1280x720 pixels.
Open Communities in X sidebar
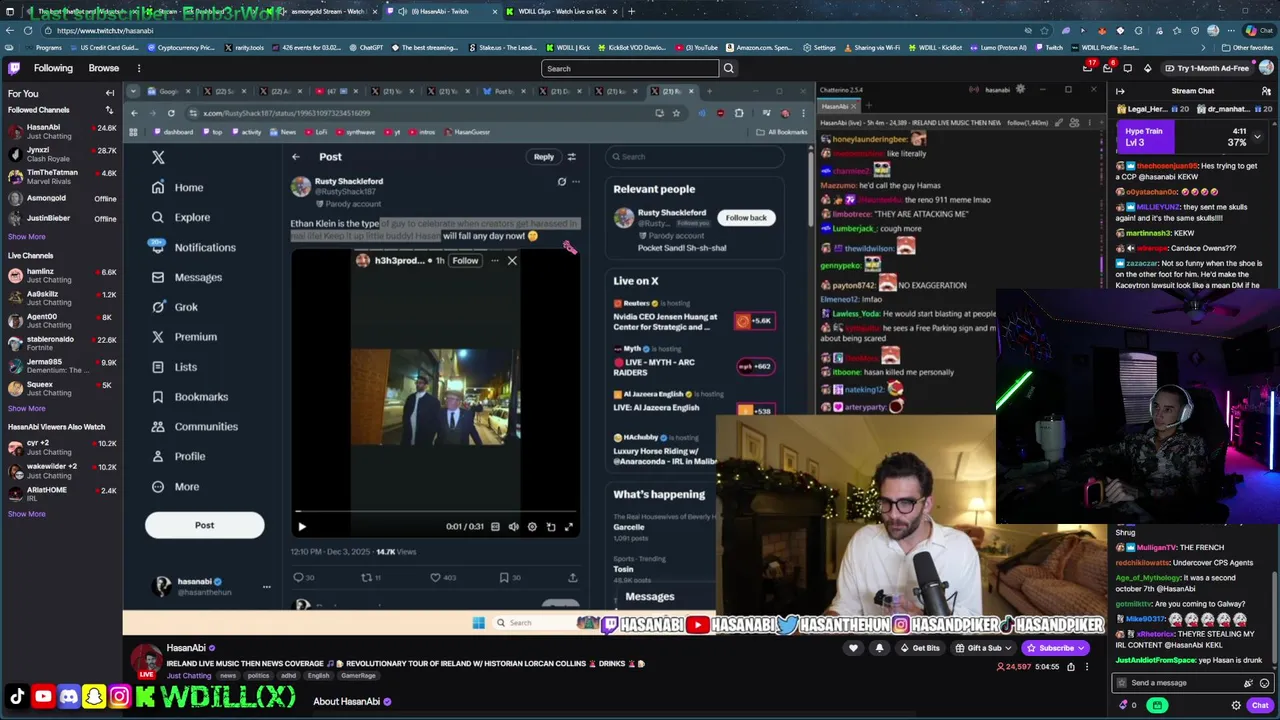pos(195,427)
